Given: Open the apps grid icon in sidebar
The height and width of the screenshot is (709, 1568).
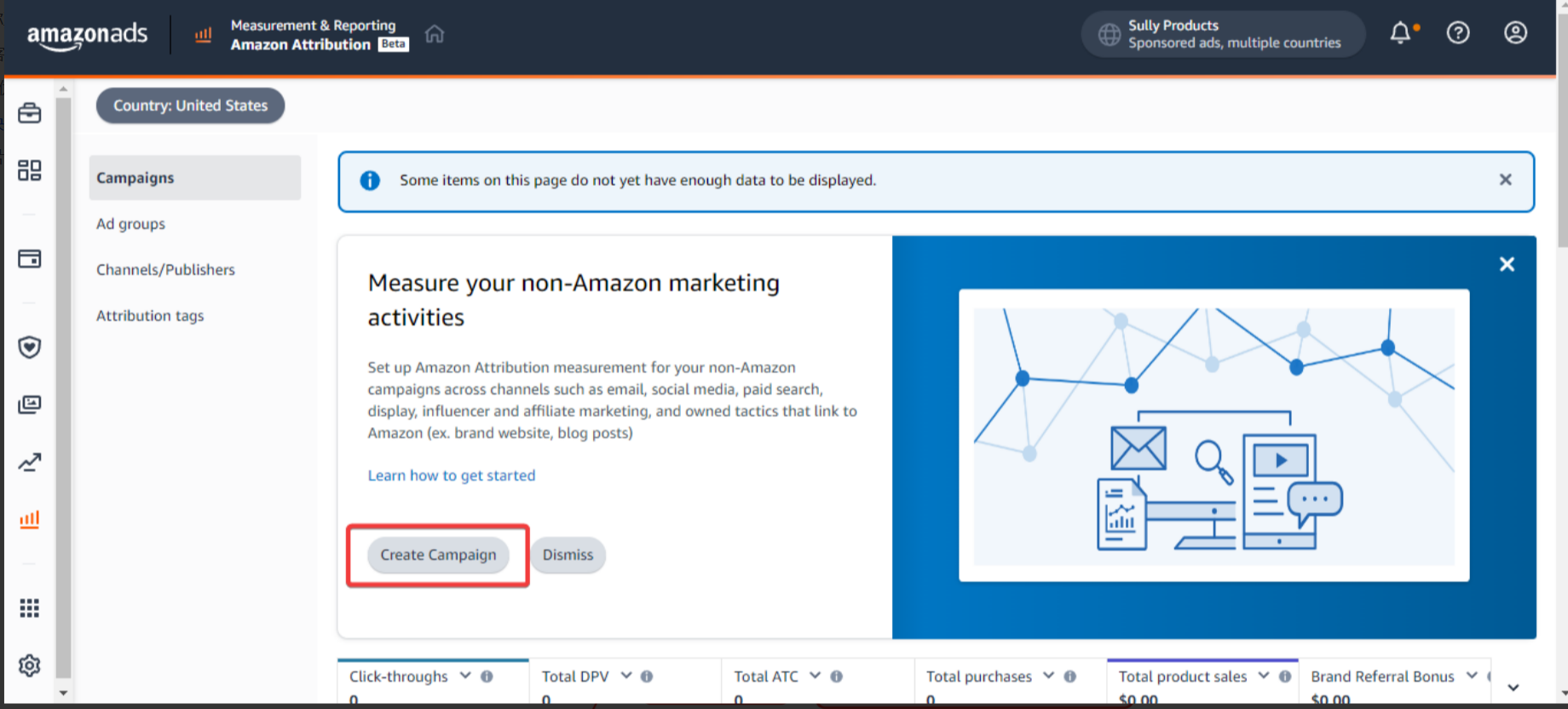Looking at the screenshot, I should 30,608.
